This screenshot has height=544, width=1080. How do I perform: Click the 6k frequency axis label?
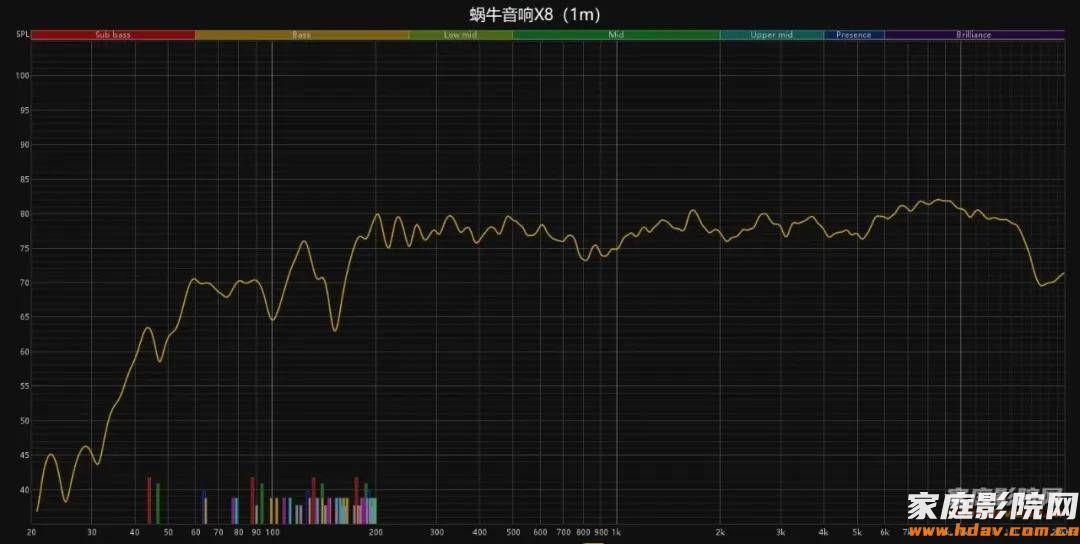884,532
